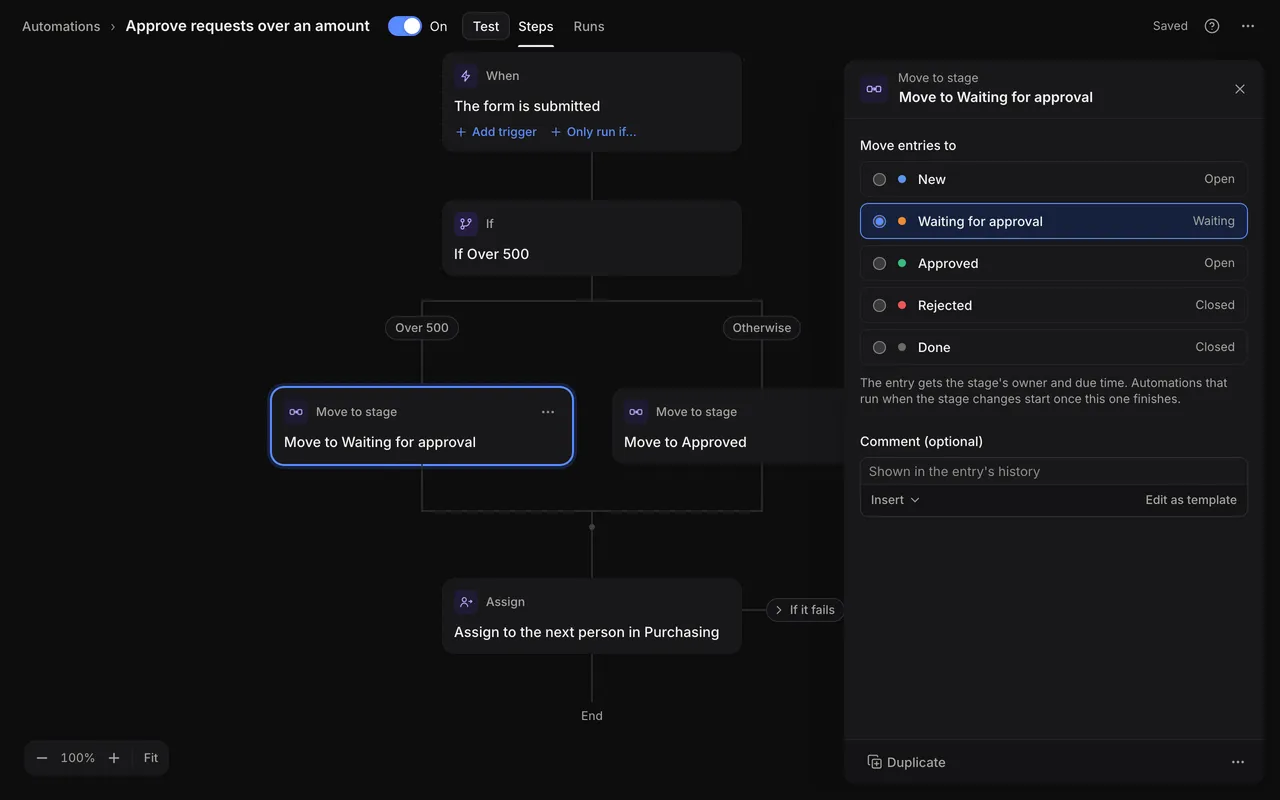Select the Rejected stage radio button

pos(880,306)
